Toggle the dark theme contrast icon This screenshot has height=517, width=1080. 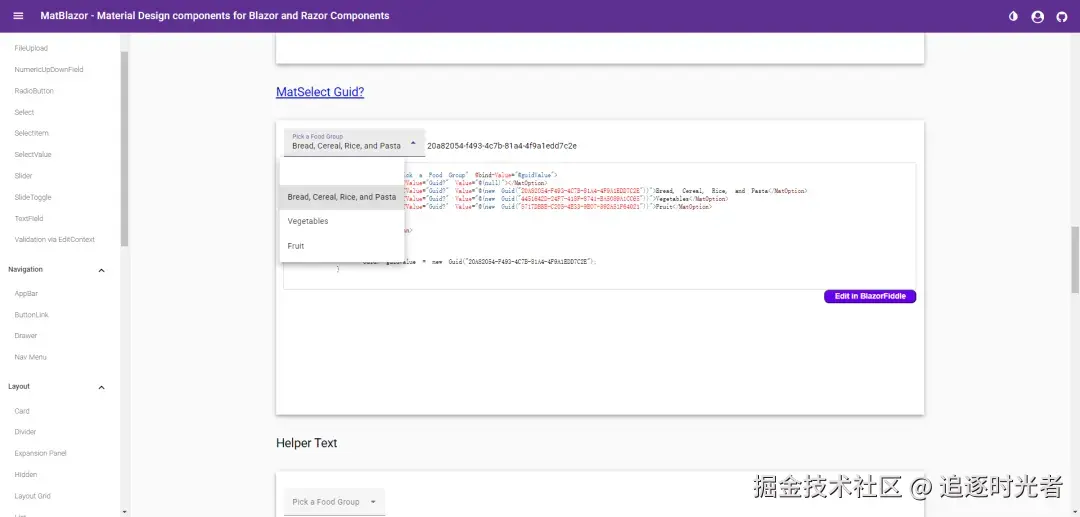tap(1013, 17)
